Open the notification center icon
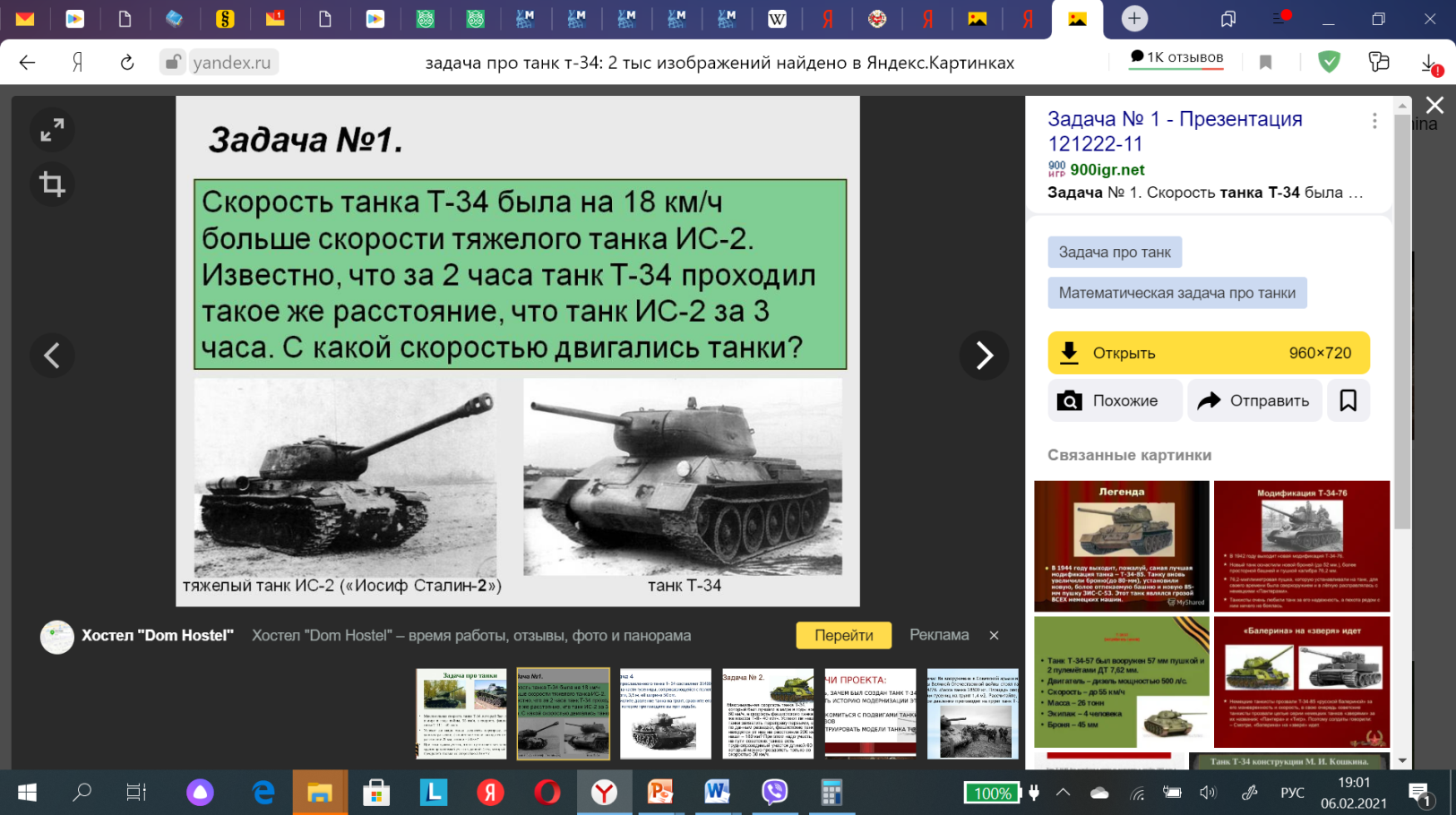 1422,794
